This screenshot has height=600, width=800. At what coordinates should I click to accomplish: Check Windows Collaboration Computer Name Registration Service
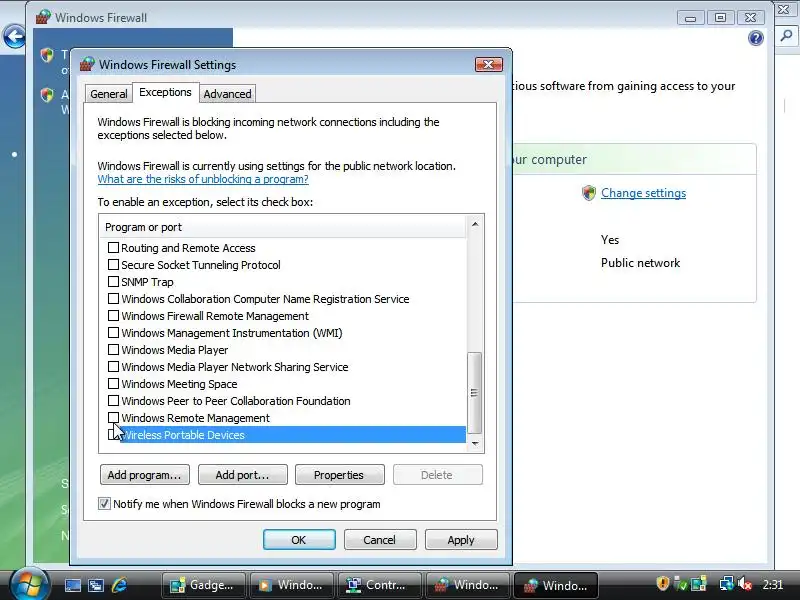coord(113,299)
